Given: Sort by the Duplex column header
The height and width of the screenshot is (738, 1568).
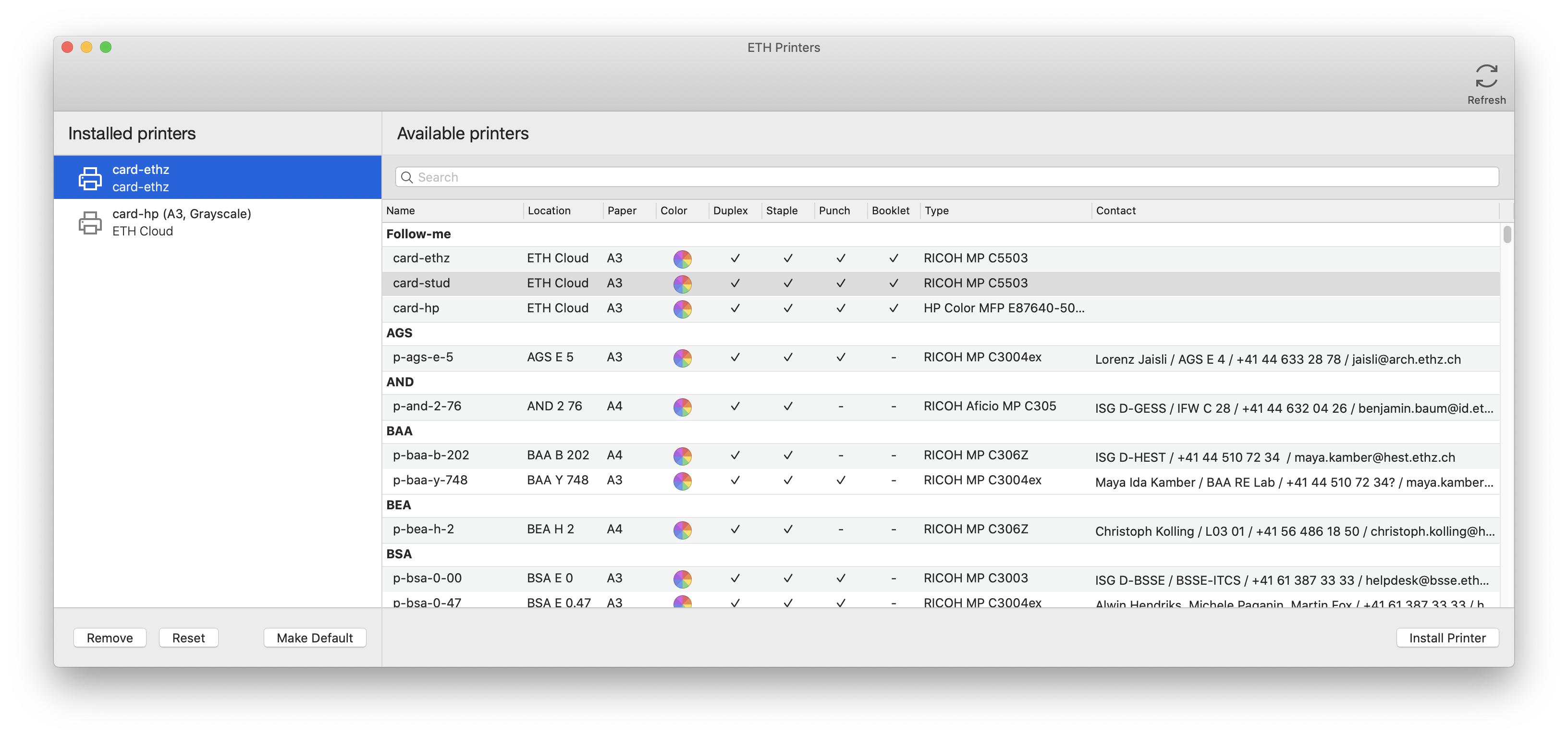Looking at the screenshot, I should coord(735,210).
